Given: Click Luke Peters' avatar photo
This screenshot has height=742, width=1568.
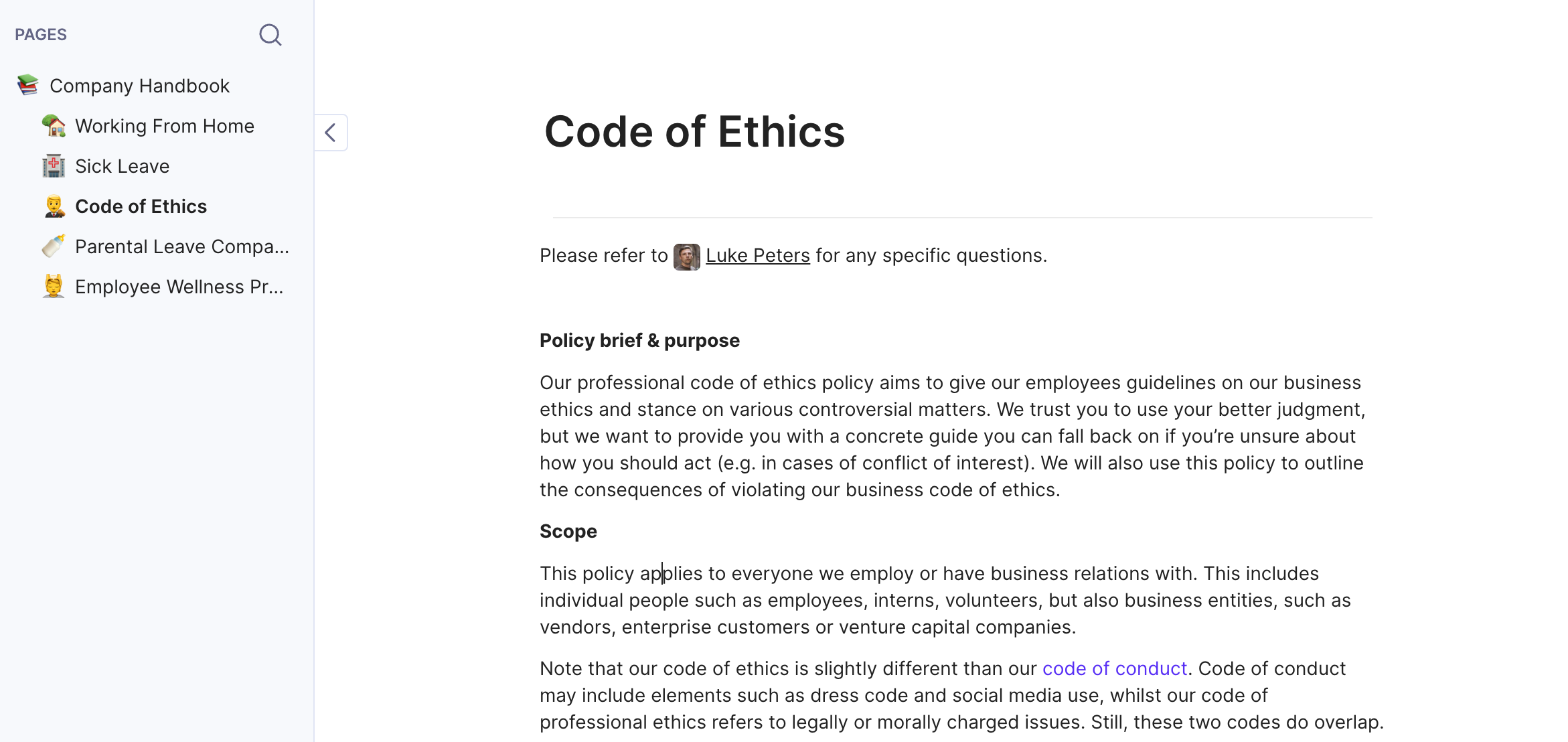Looking at the screenshot, I should point(686,256).
